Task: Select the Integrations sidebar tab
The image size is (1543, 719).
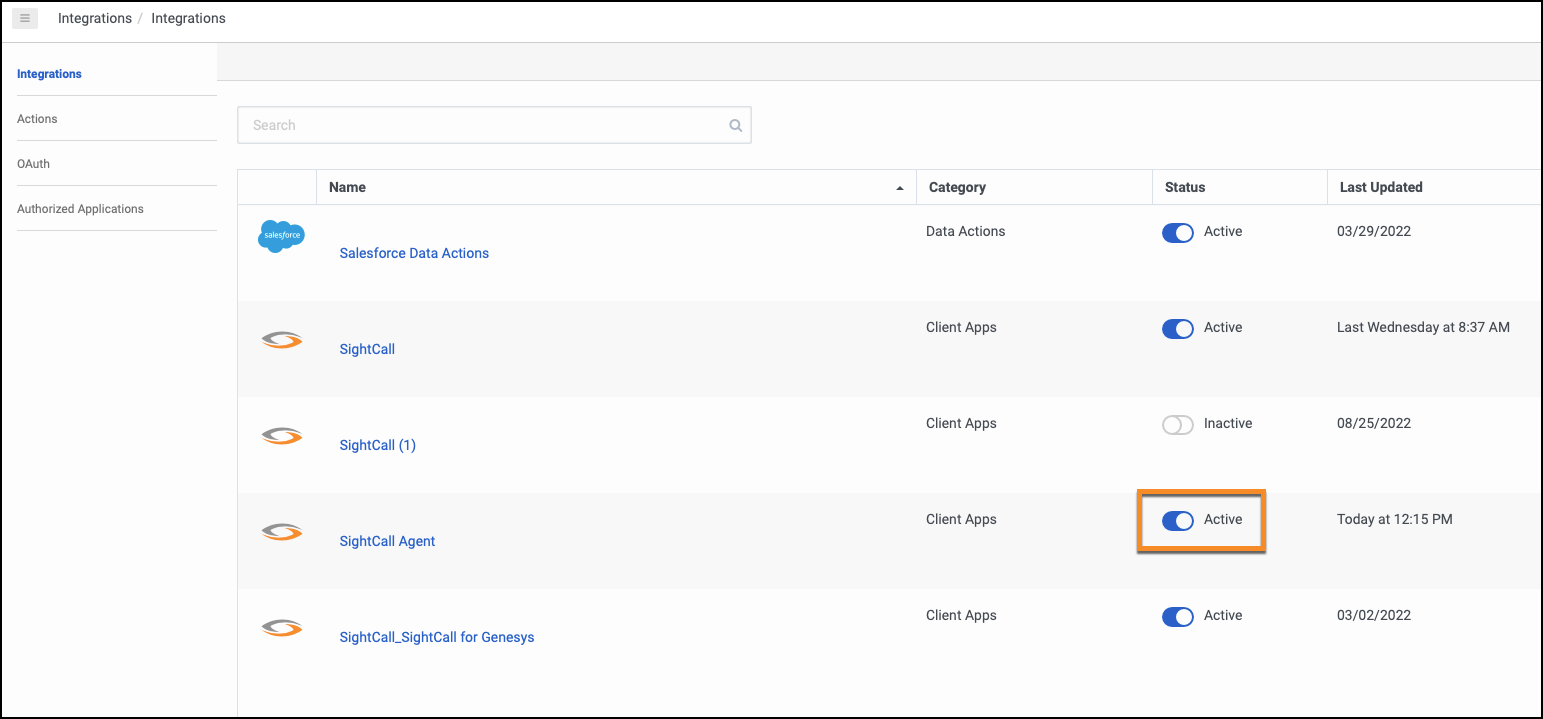Action: click(x=49, y=74)
